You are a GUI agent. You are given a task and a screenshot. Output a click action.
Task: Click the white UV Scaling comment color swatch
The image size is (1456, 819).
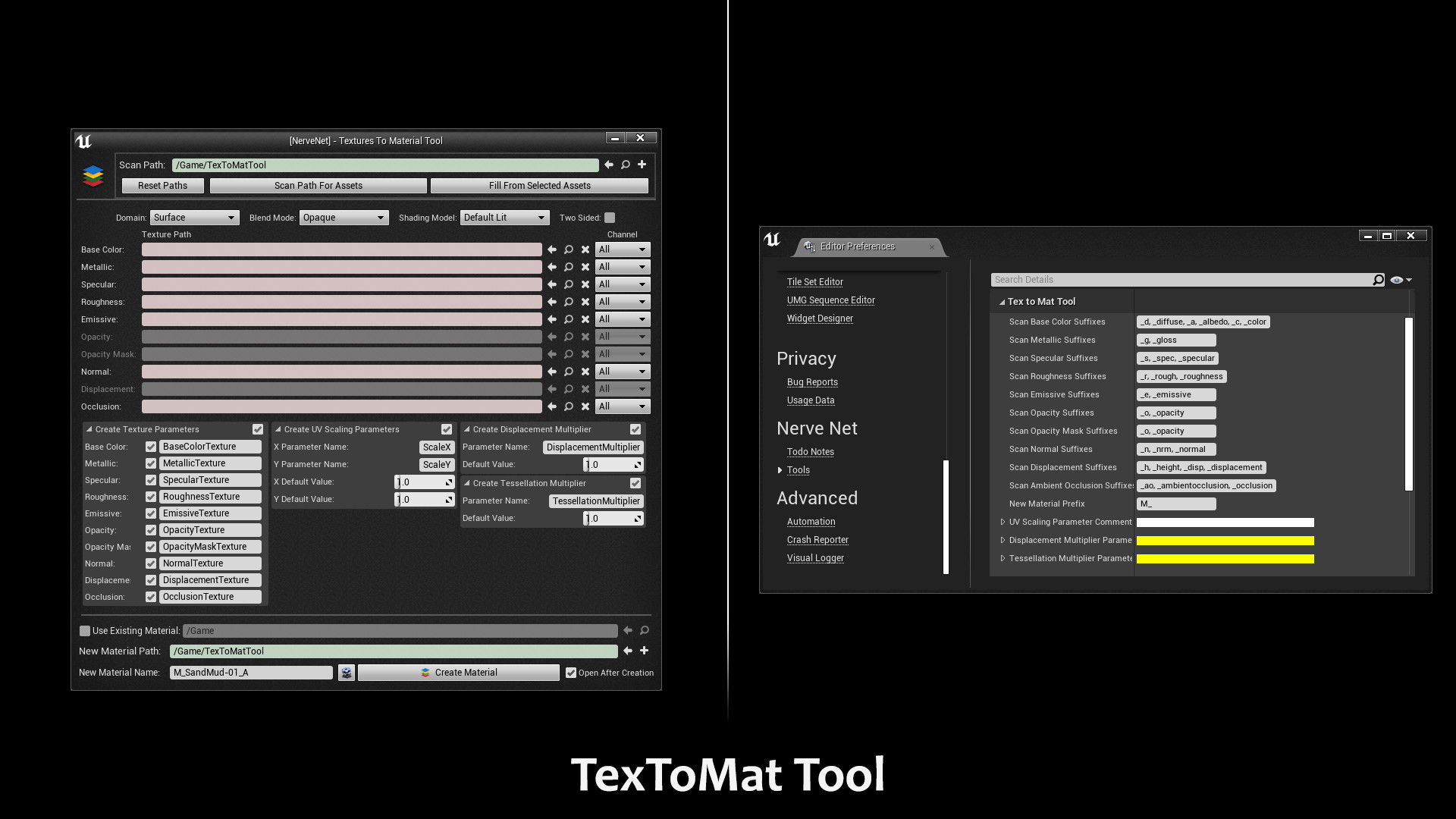click(x=1225, y=522)
